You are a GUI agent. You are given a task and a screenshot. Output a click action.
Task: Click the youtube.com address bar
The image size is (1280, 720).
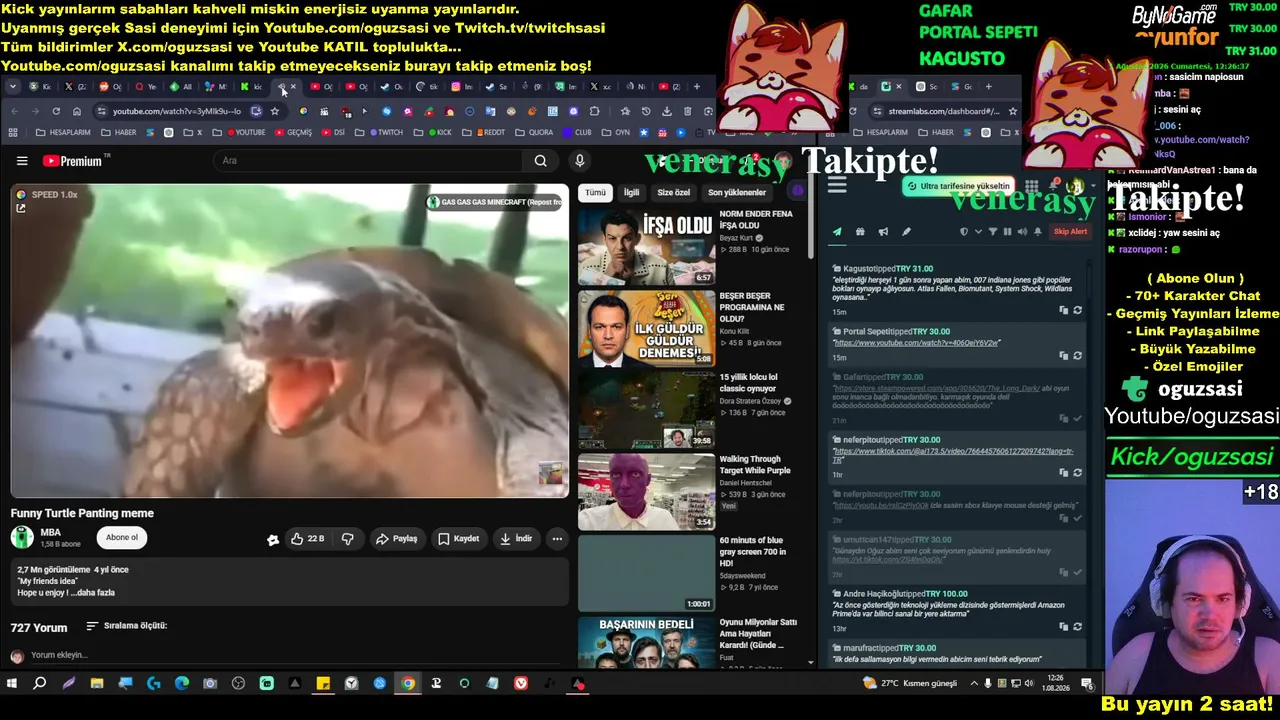coord(175,111)
